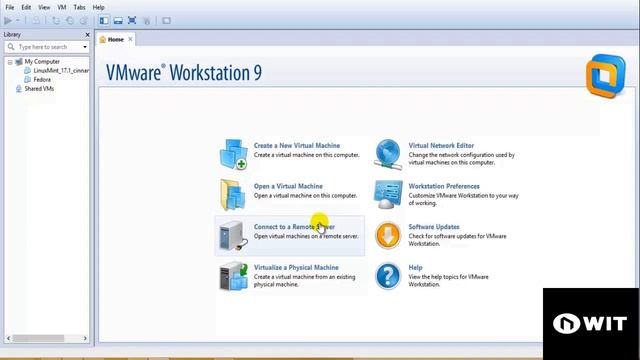
Task: Click the Virtualize a Physical Machine icon
Action: (233, 276)
